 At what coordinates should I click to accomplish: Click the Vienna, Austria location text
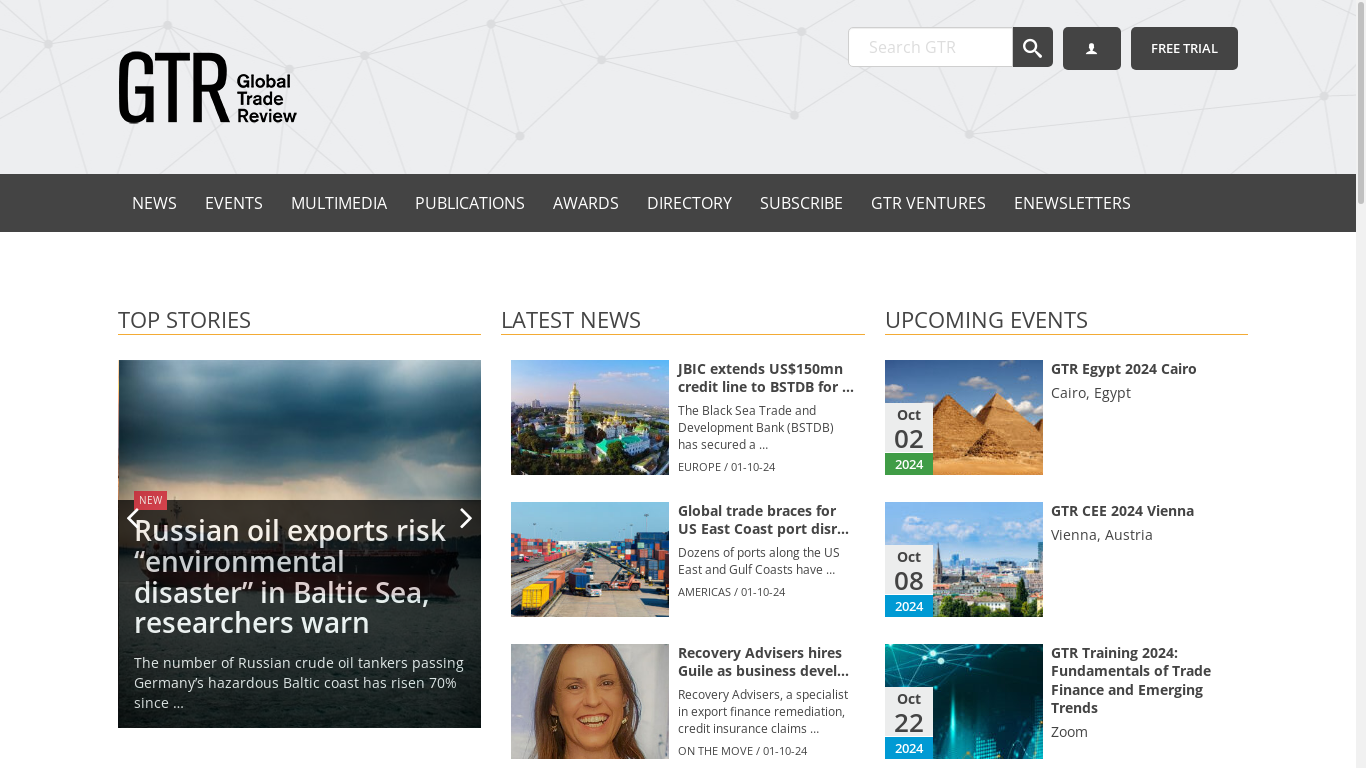pyautogui.click(x=1102, y=535)
